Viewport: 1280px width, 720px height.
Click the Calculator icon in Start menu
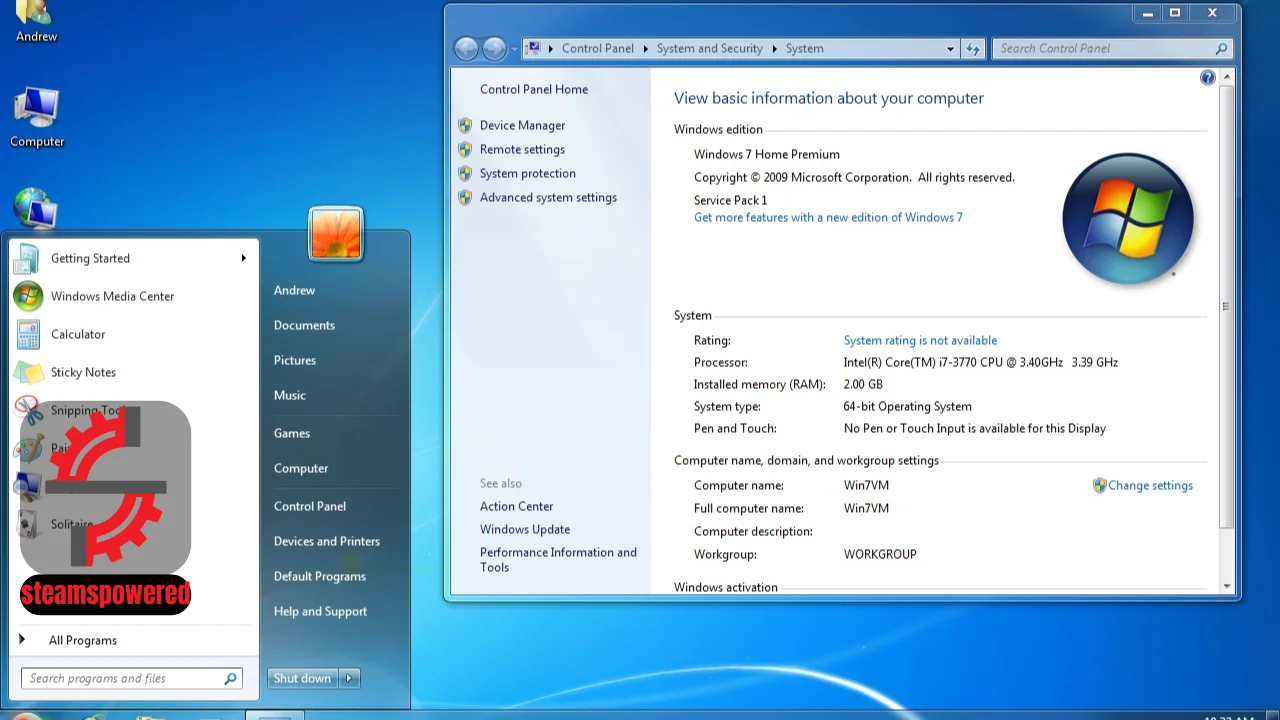pos(28,334)
